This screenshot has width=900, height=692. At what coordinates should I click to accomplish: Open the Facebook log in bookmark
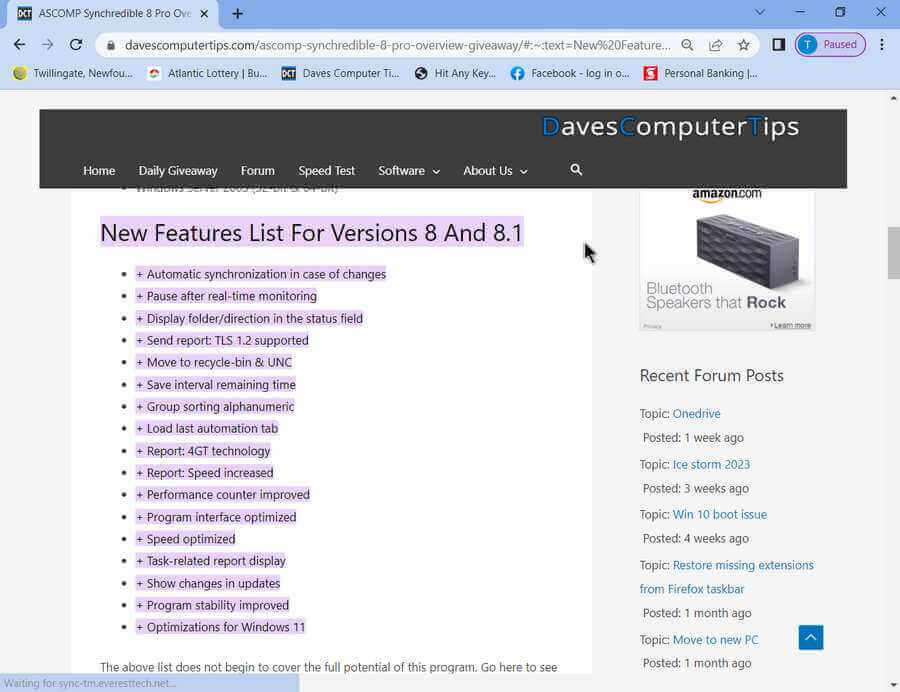[570, 73]
